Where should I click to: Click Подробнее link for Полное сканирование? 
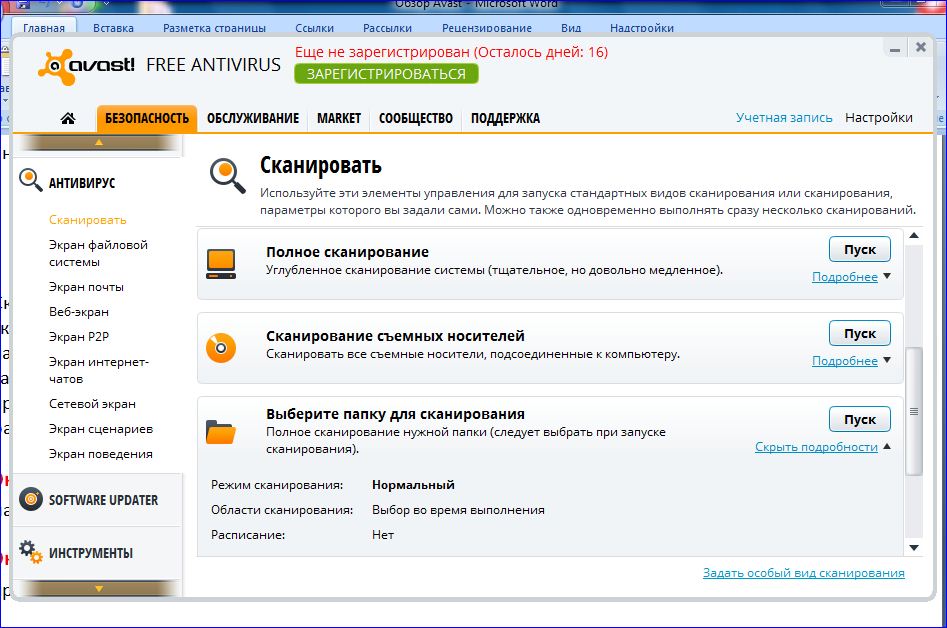point(844,277)
